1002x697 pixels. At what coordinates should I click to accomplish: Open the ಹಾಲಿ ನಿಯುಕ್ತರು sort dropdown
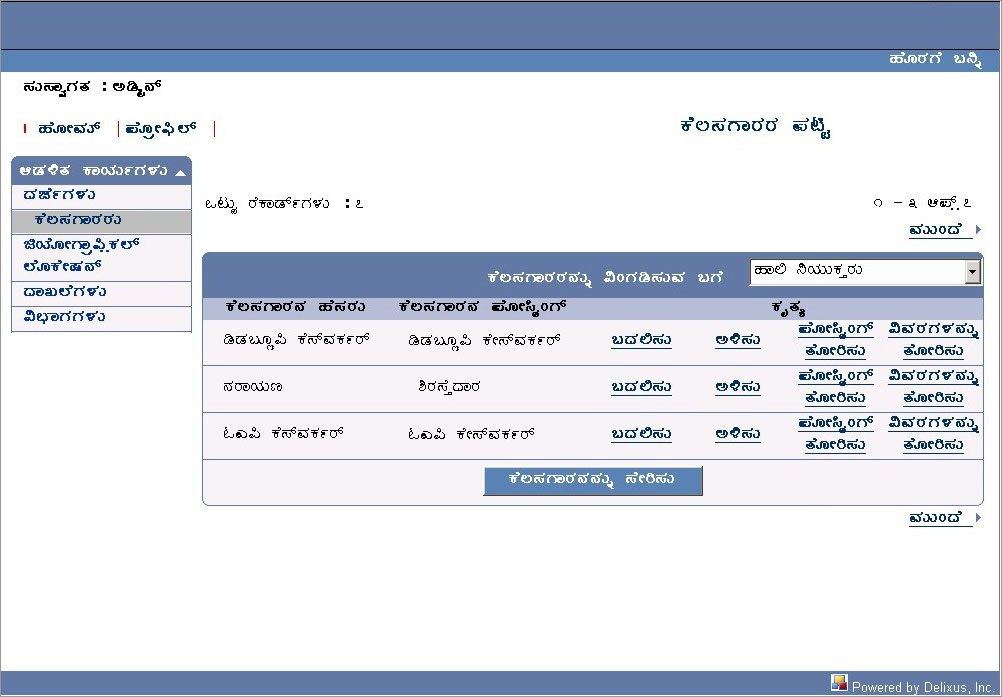857,271
